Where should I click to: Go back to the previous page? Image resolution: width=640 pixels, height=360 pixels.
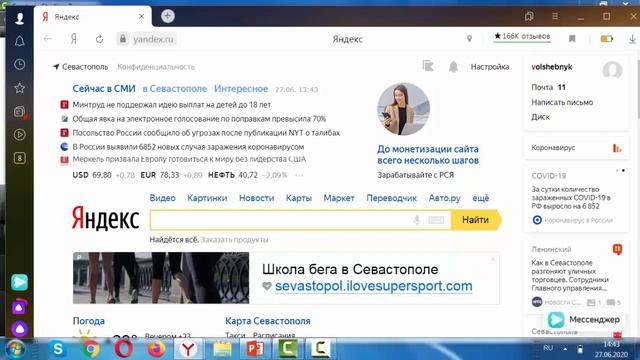(x=48, y=39)
